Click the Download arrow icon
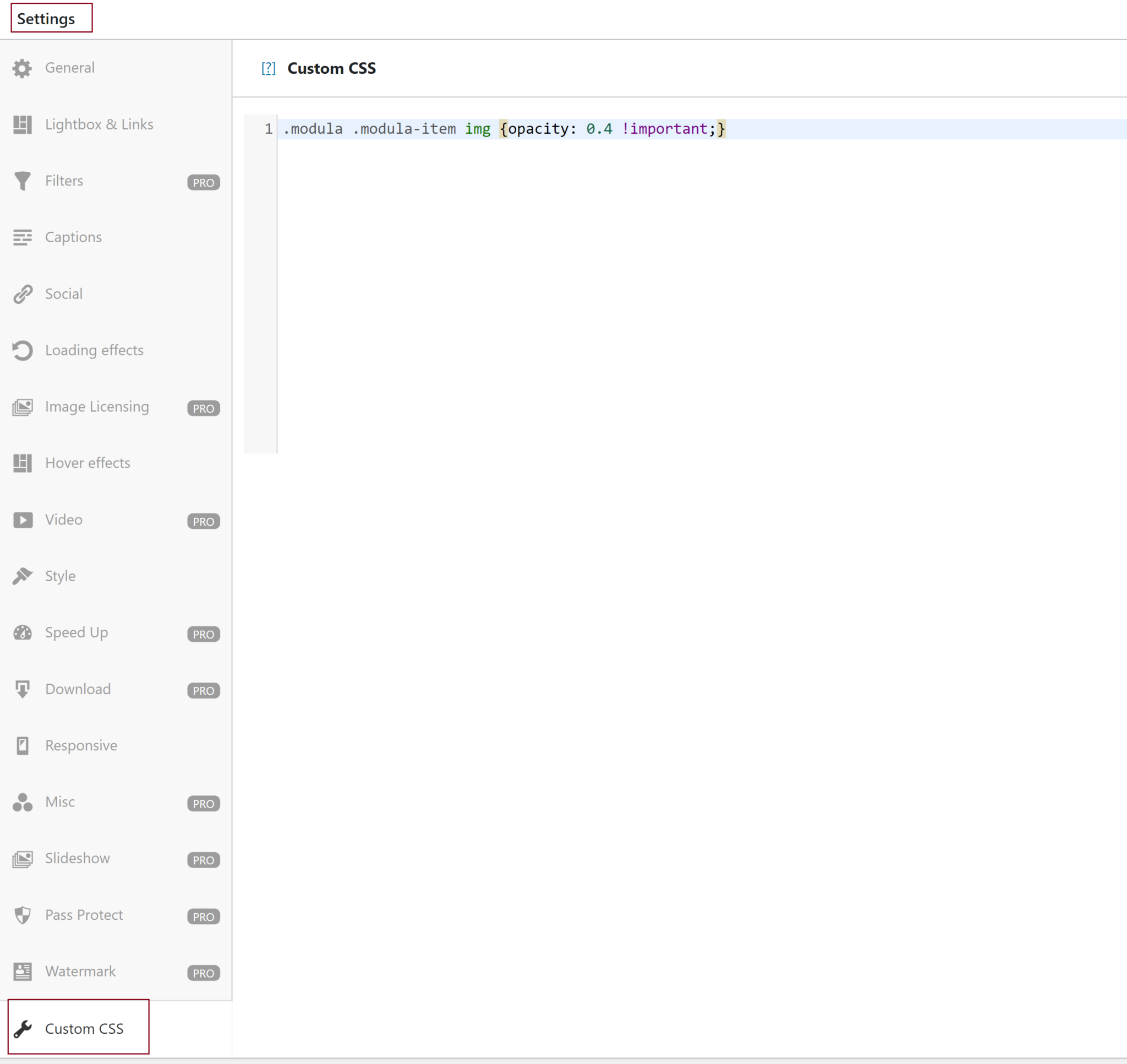This screenshot has width=1127, height=1064. click(x=22, y=689)
